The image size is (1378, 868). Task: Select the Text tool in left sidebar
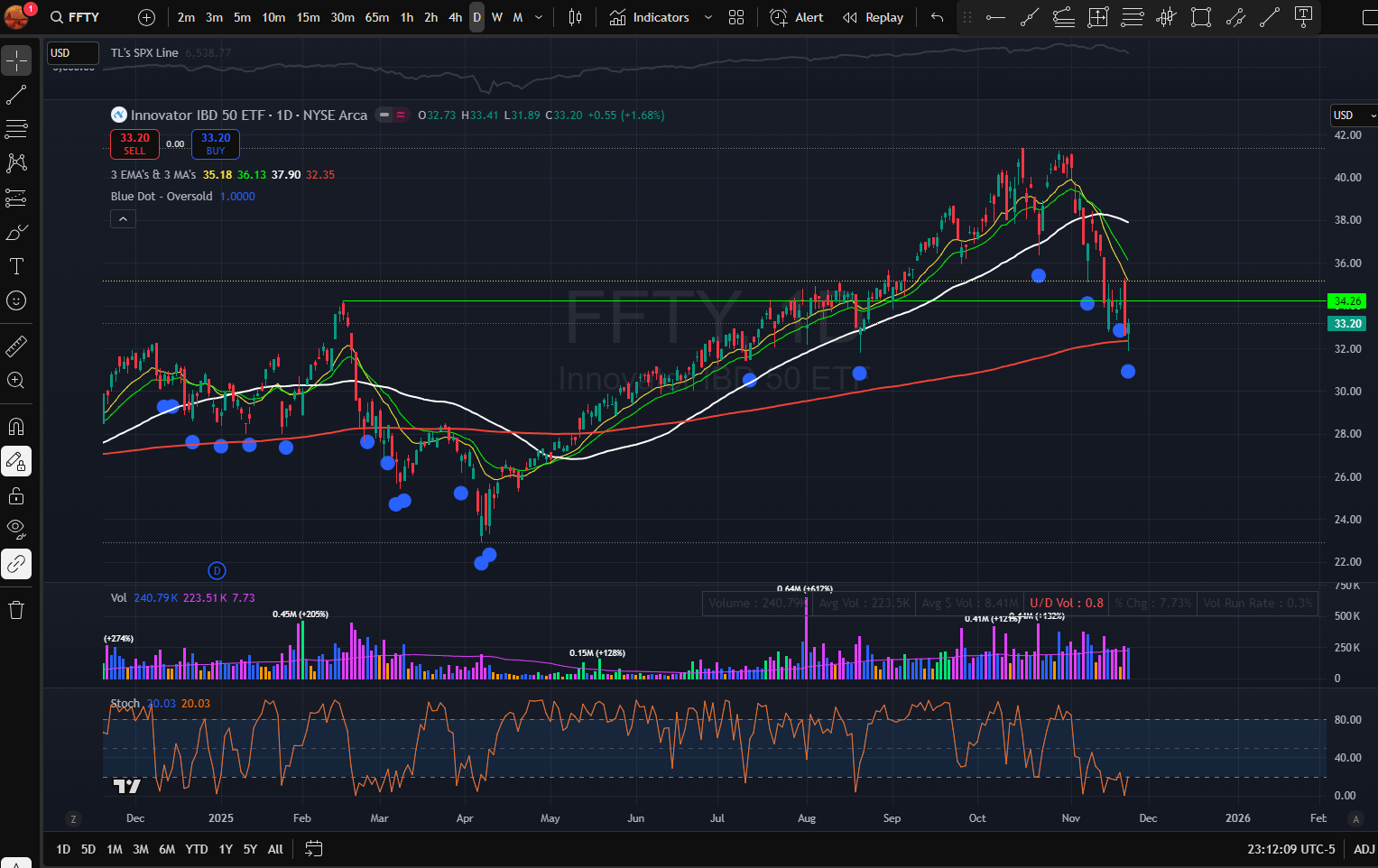pyautogui.click(x=16, y=266)
